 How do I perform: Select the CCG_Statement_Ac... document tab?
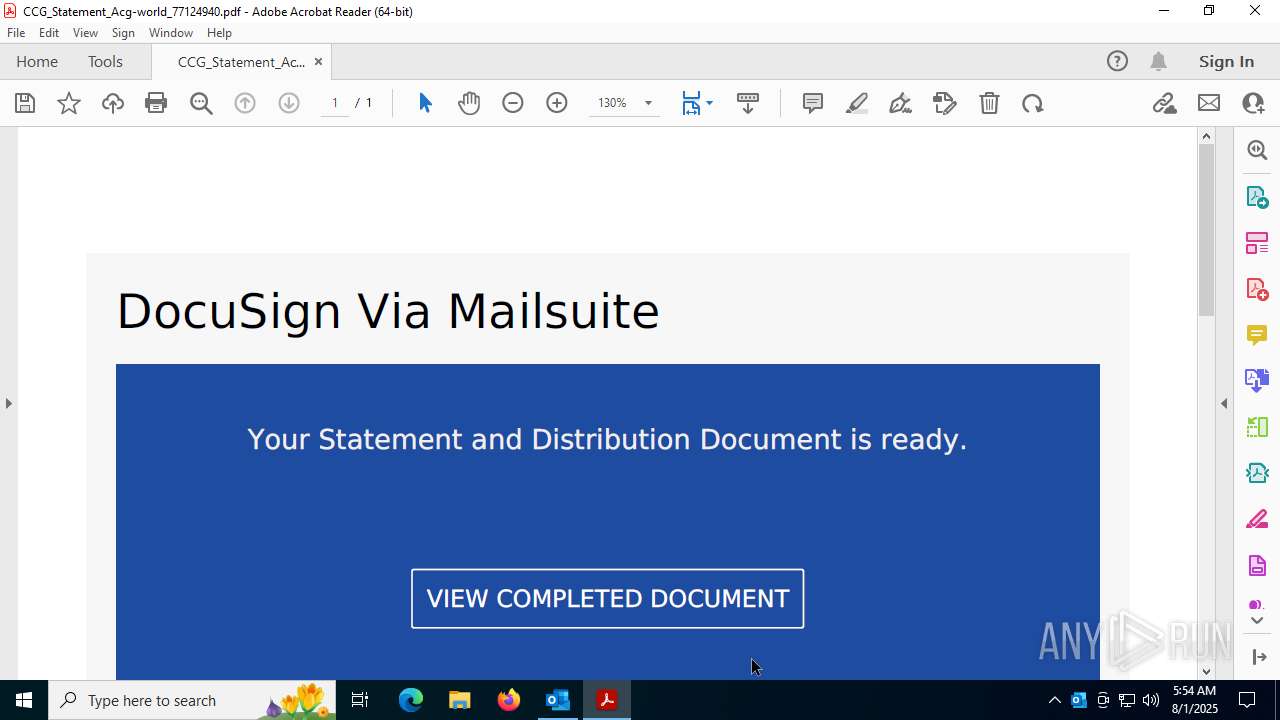[x=241, y=62]
